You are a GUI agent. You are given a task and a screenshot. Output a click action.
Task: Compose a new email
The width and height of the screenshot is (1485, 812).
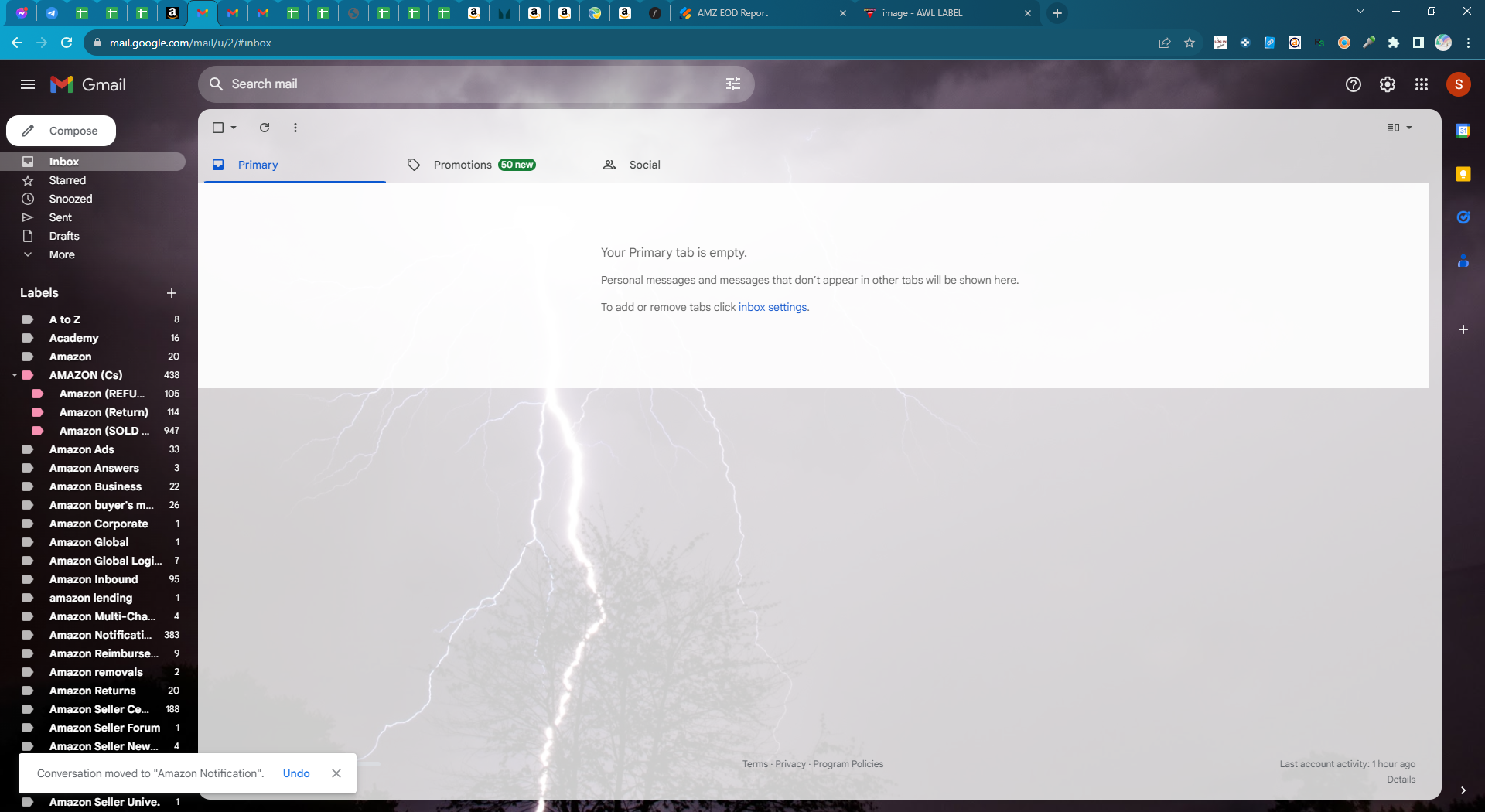(61, 131)
